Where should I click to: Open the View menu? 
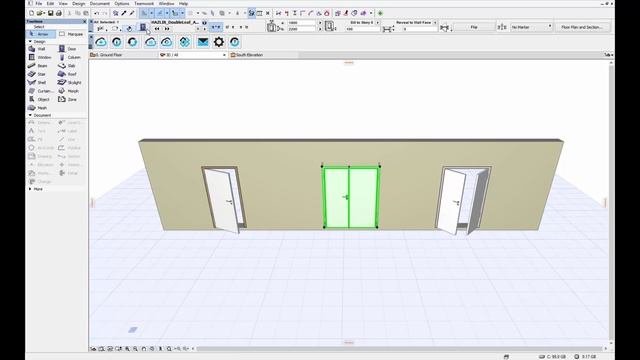click(x=63, y=4)
